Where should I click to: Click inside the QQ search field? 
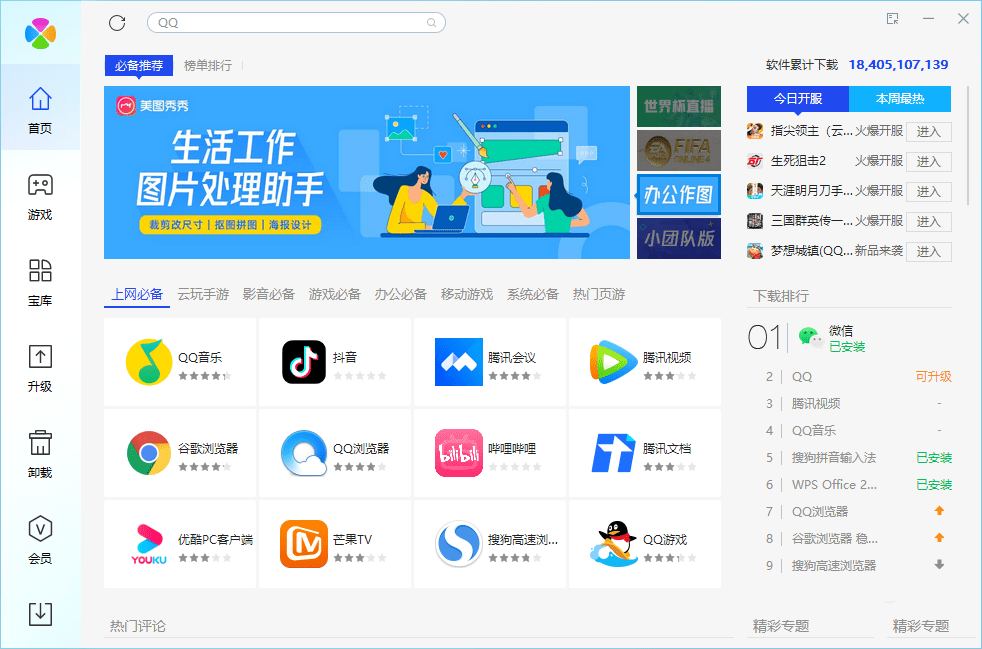point(290,22)
